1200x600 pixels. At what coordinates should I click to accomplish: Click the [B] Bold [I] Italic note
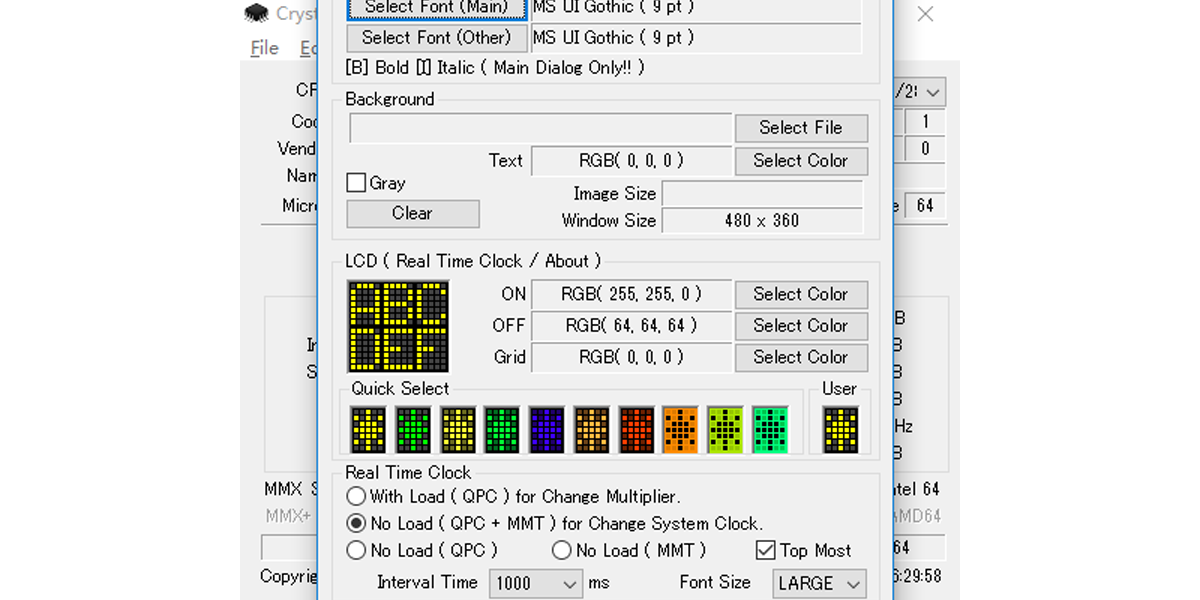click(495, 68)
